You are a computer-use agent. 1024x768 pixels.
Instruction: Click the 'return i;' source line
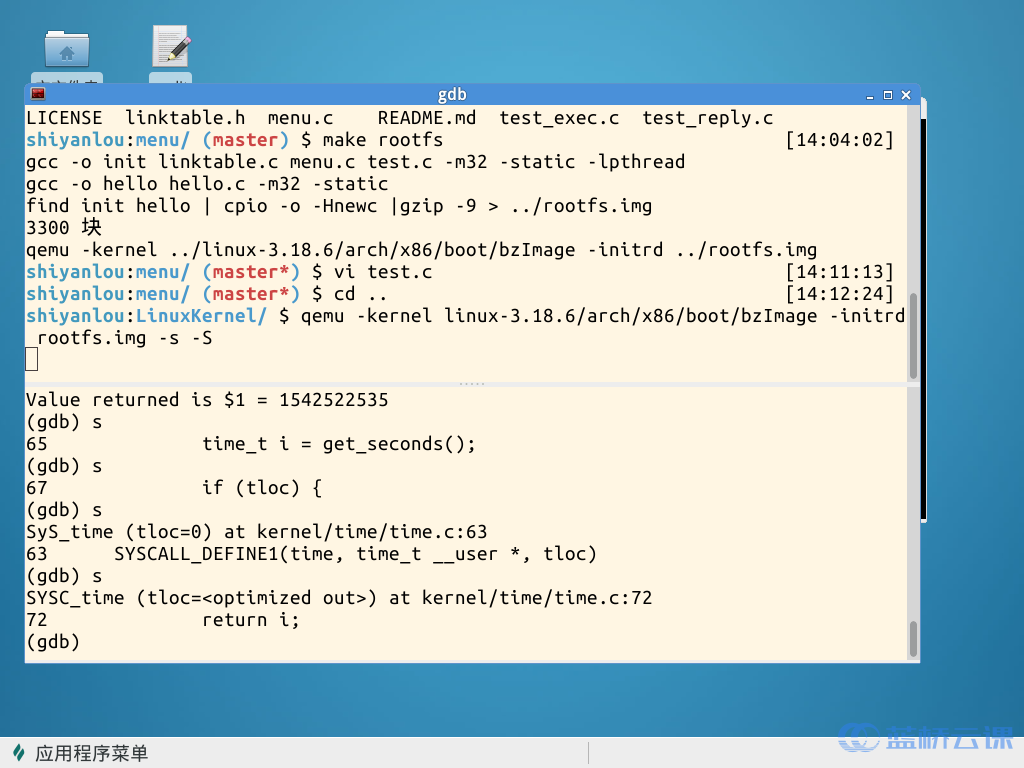click(250, 620)
